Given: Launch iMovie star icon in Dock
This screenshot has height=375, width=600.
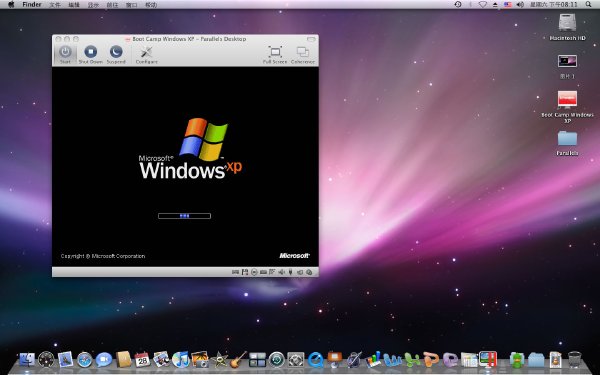Looking at the screenshot, I should coord(219,360).
